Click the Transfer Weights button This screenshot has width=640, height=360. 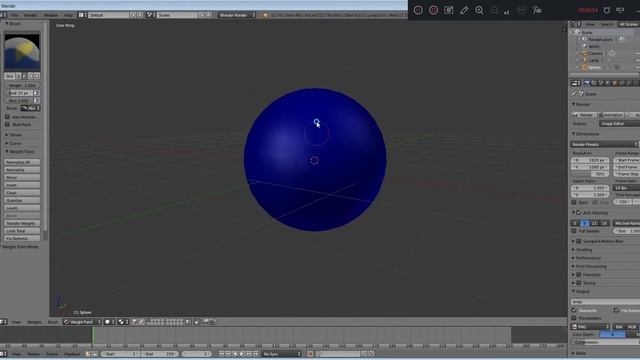(x=22, y=223)
